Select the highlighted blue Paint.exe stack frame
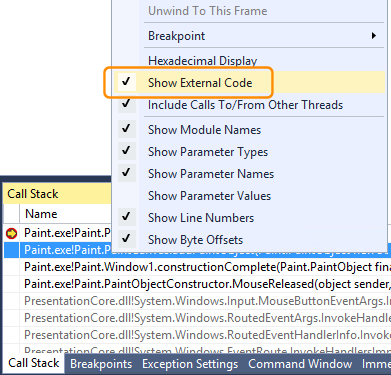 coord(67,250)
